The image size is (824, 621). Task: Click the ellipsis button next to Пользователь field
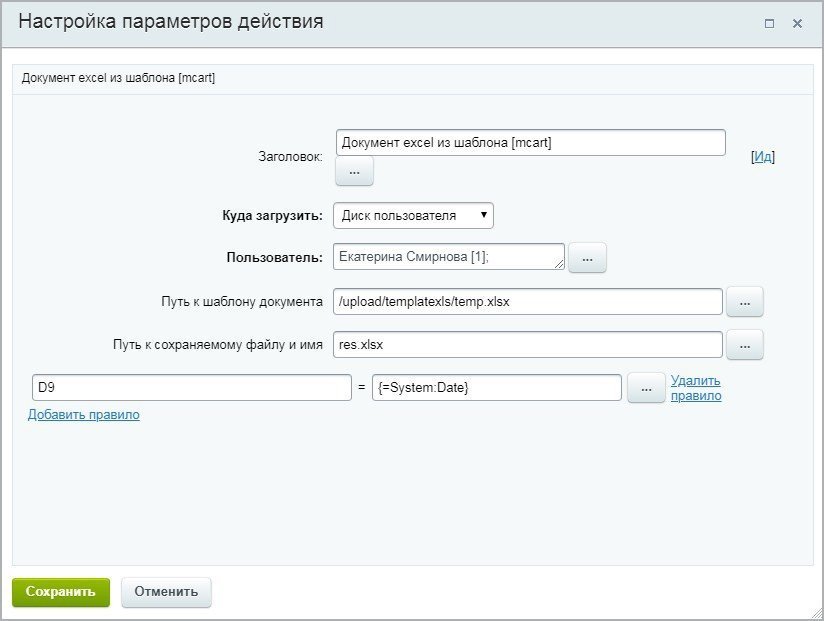point(587,257)
